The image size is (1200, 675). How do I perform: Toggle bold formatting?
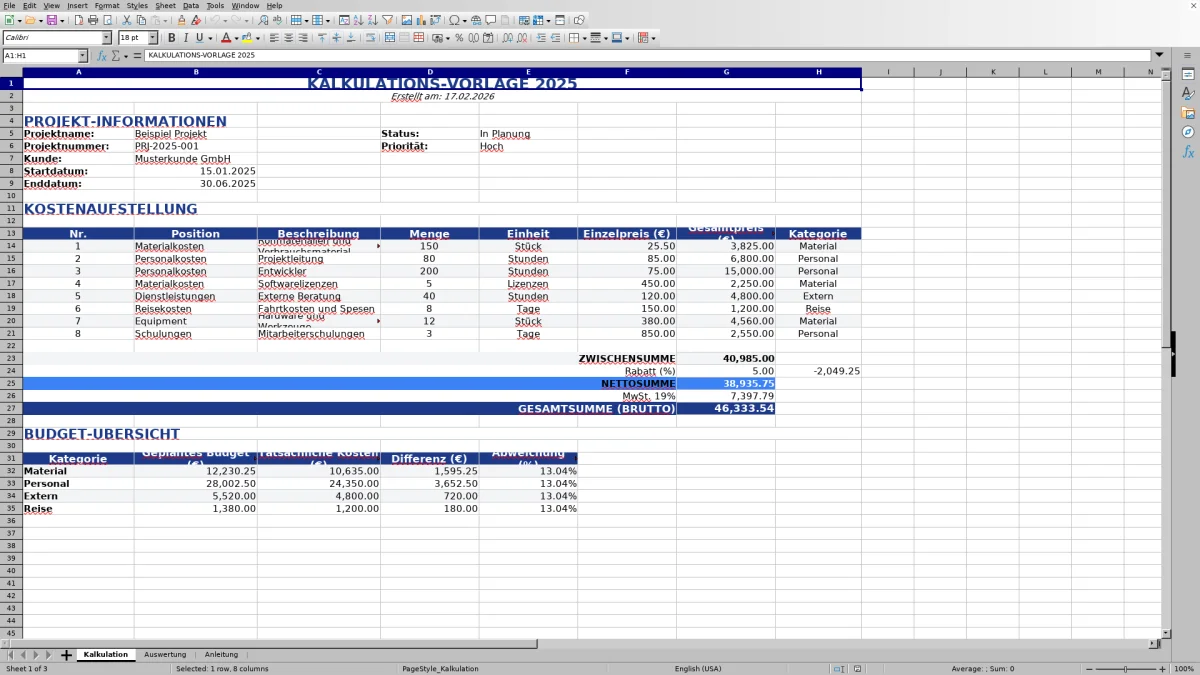pyautogui.click(x=172, y=38)
